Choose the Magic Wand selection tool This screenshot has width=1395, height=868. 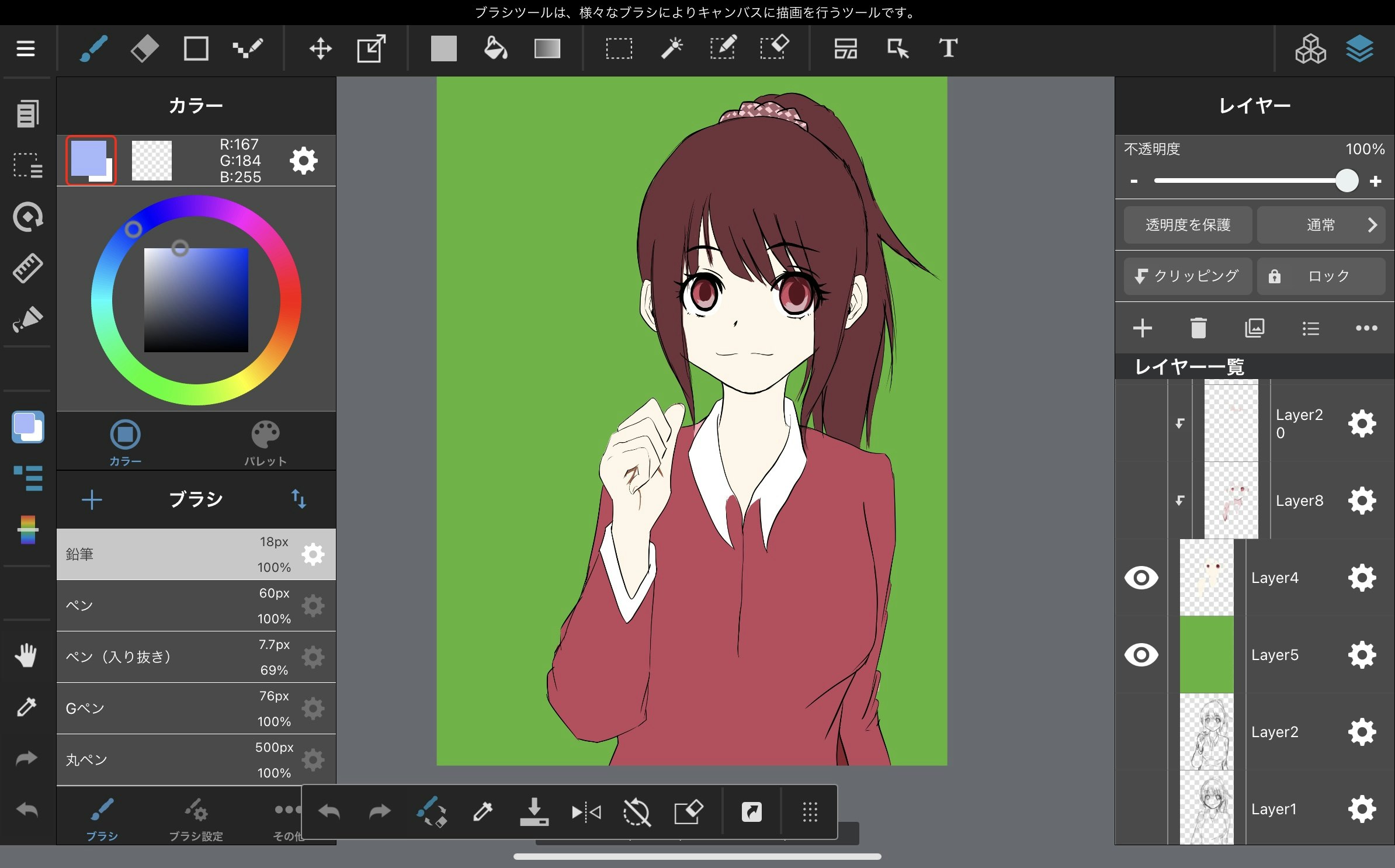(x=671, y=48)
